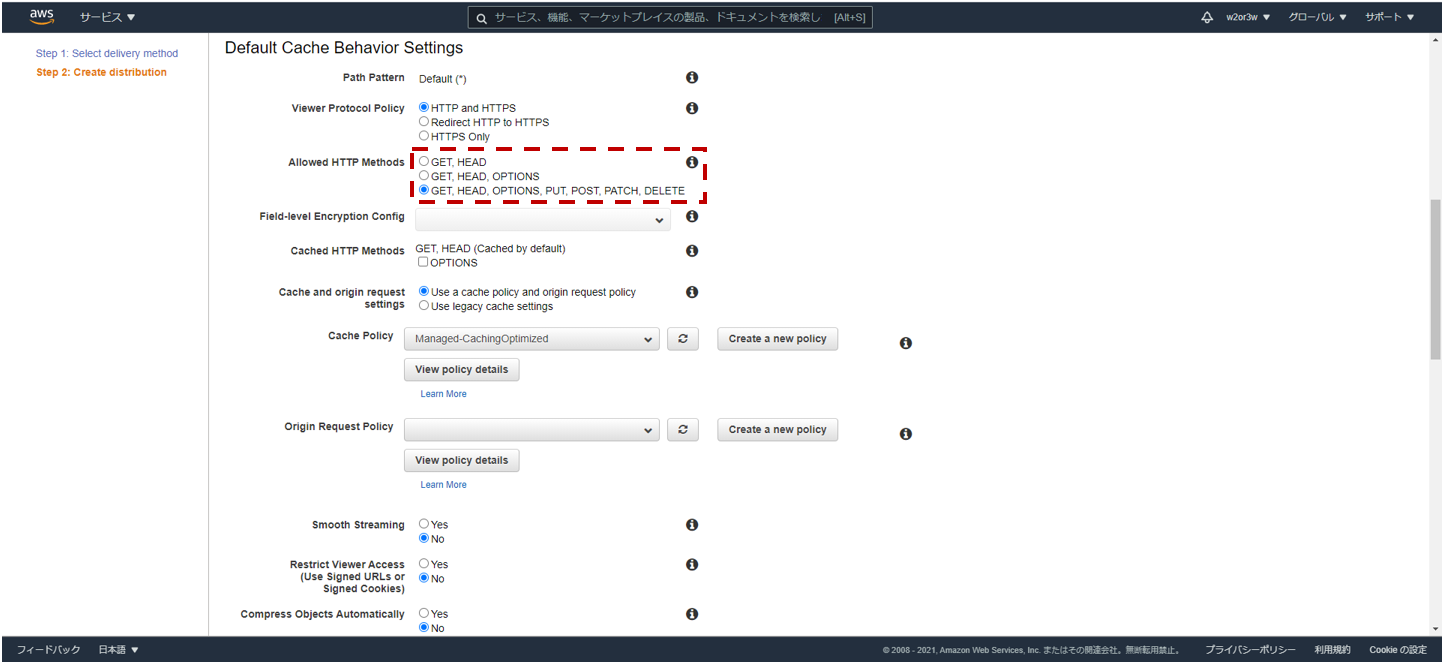Show info for Viewer Protocol Policy
The image size is (1443, 663).
pos(691,108)
